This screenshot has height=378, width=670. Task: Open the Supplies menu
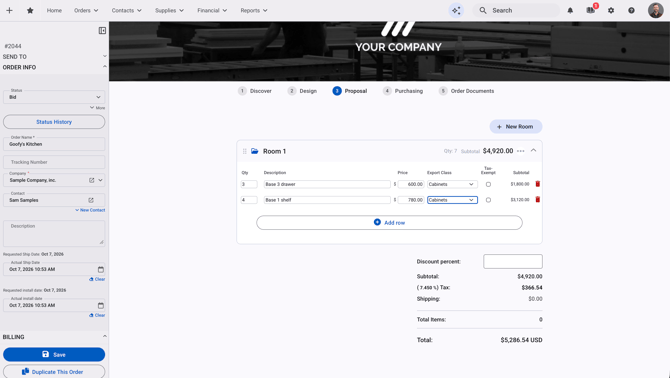[x=169, y=10]
